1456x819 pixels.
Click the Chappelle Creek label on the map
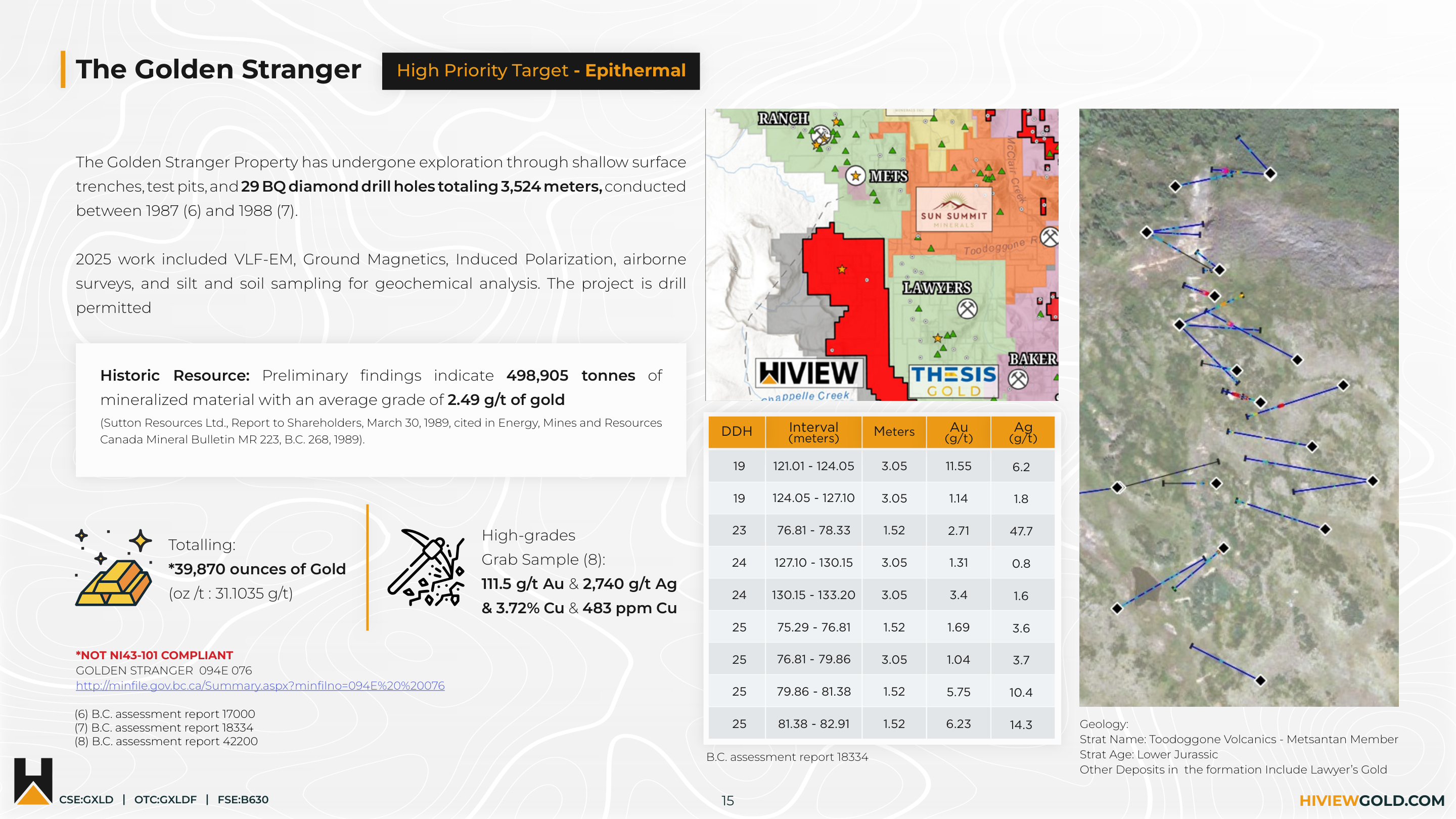pos(805,396)
